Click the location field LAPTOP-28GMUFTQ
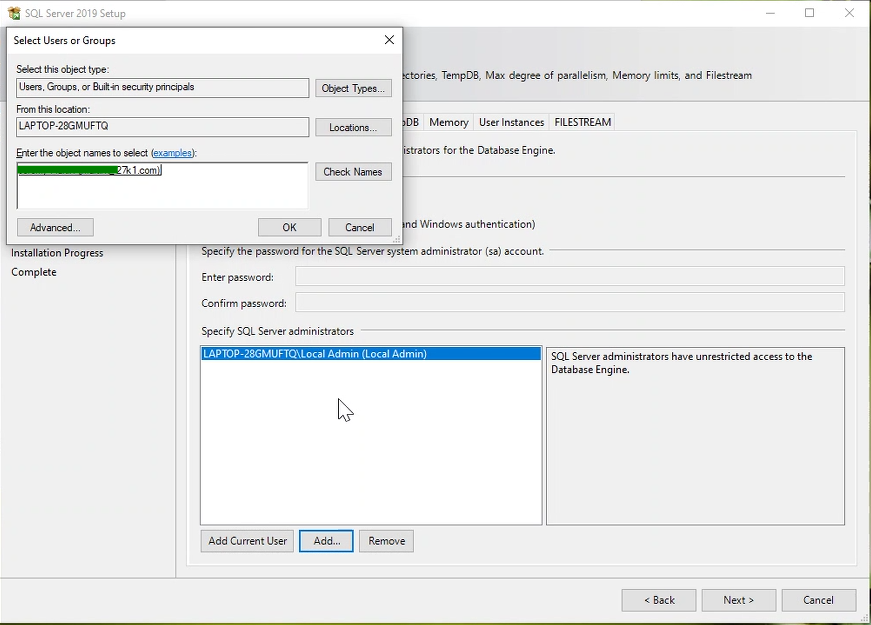Screen dimensions: 871x625 [162, 126]
